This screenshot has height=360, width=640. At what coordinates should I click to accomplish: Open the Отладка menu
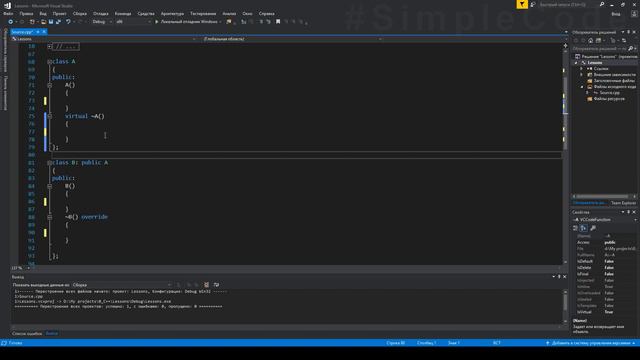click(x=100, y=13)
